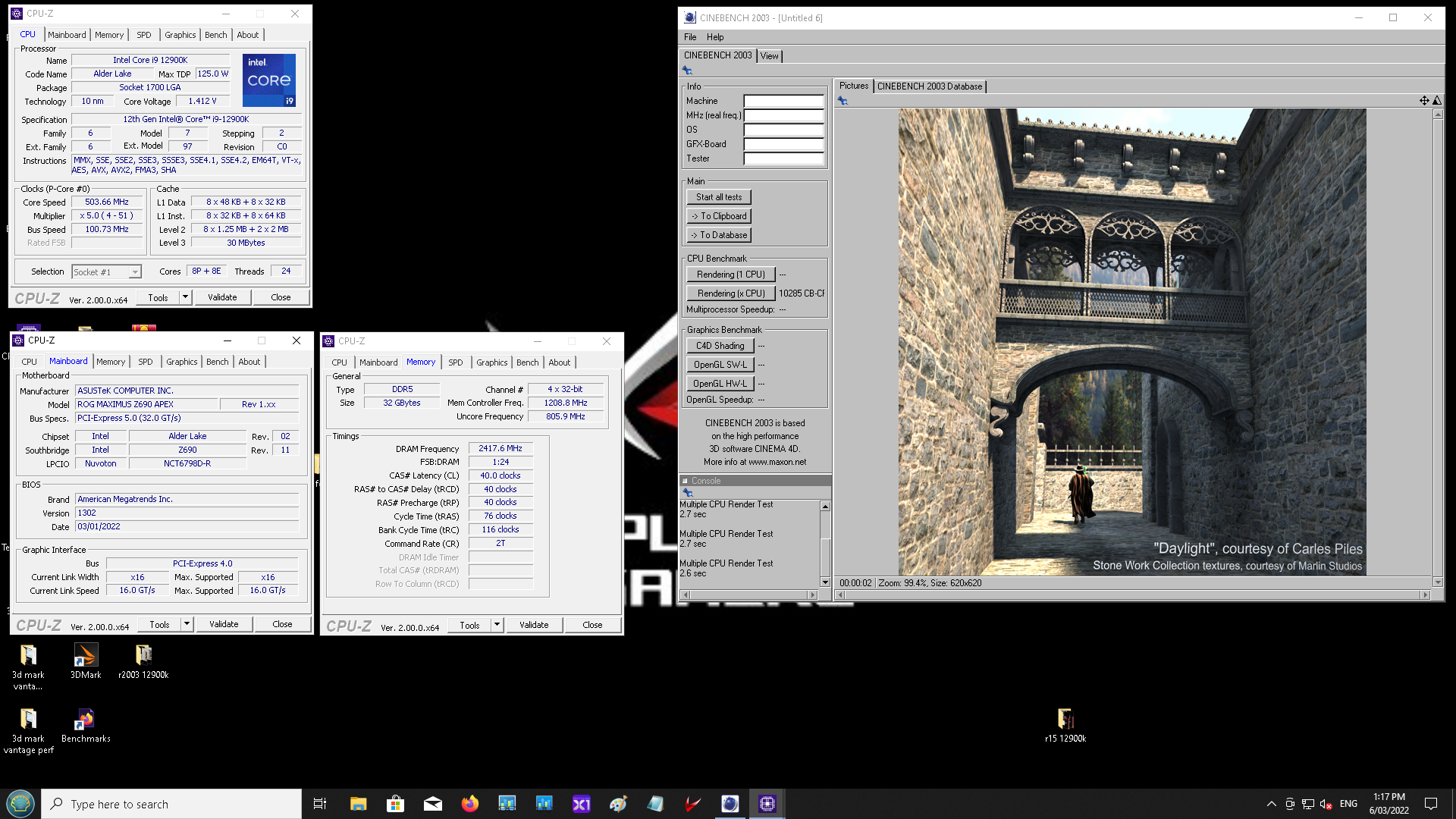Click the move-view cross icon in the picture viewer
The height and width of the screenshot is (819, 1456).
point(1424,100)
